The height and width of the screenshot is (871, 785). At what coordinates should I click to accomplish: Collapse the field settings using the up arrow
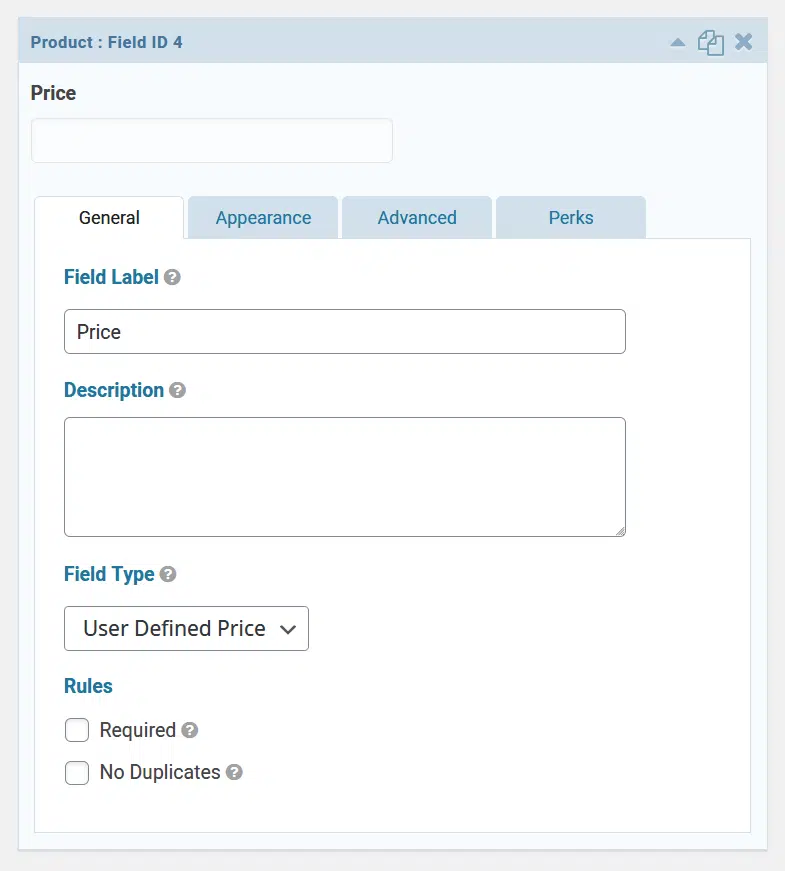coord(677,43)
